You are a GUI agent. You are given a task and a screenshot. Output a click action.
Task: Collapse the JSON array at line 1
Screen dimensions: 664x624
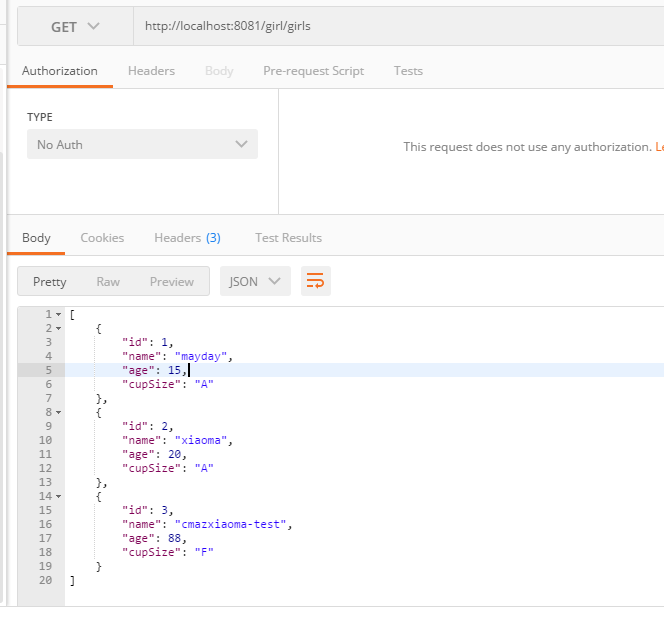(x=58, y=314)
